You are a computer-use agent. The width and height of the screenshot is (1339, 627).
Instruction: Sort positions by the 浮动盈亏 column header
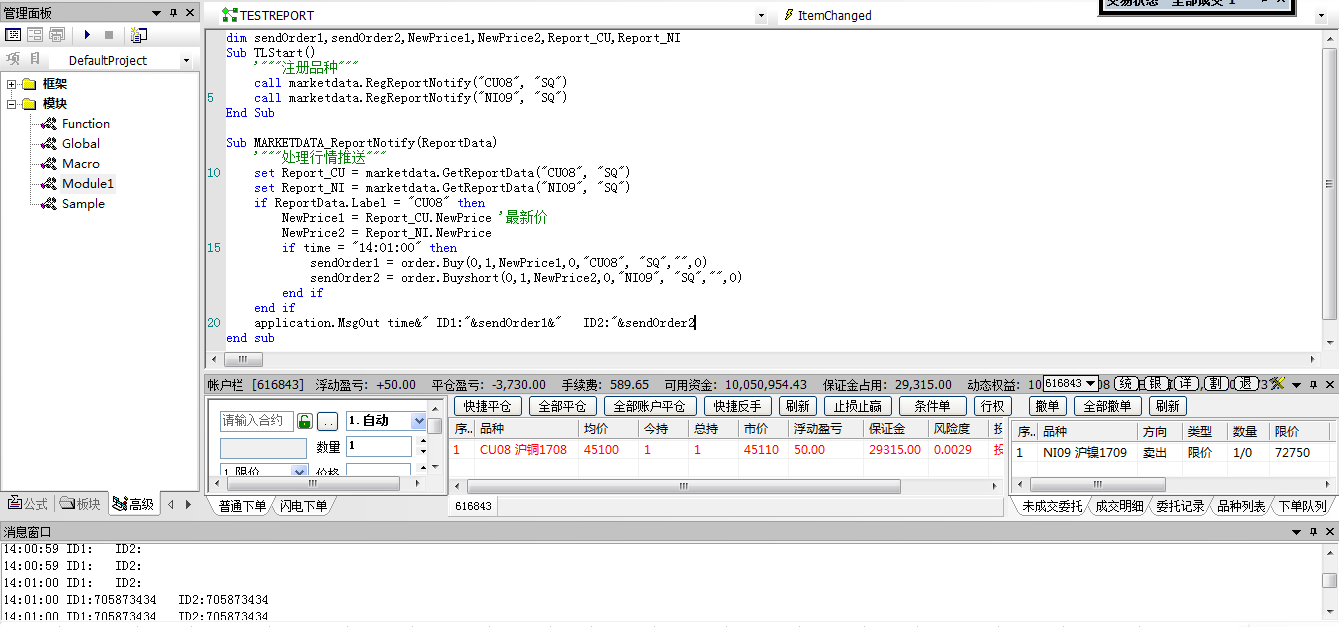(824, 429)
